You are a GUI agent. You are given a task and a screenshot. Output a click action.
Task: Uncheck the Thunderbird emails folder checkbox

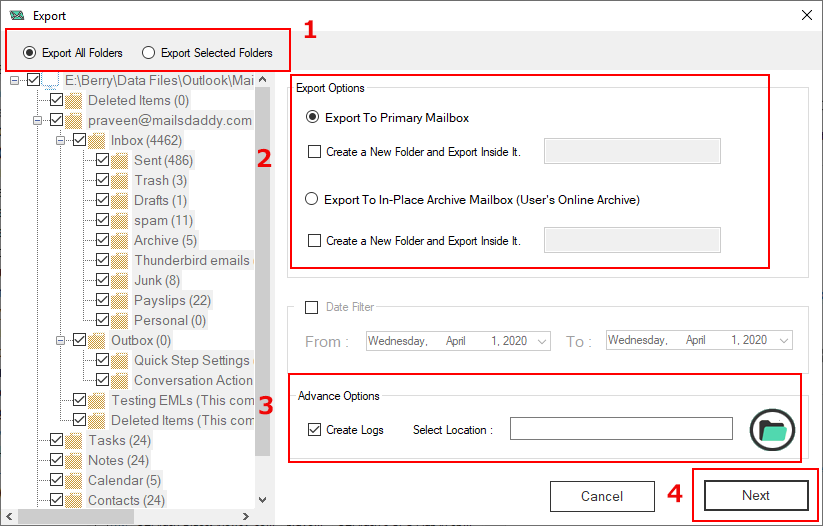pos(102,260)
